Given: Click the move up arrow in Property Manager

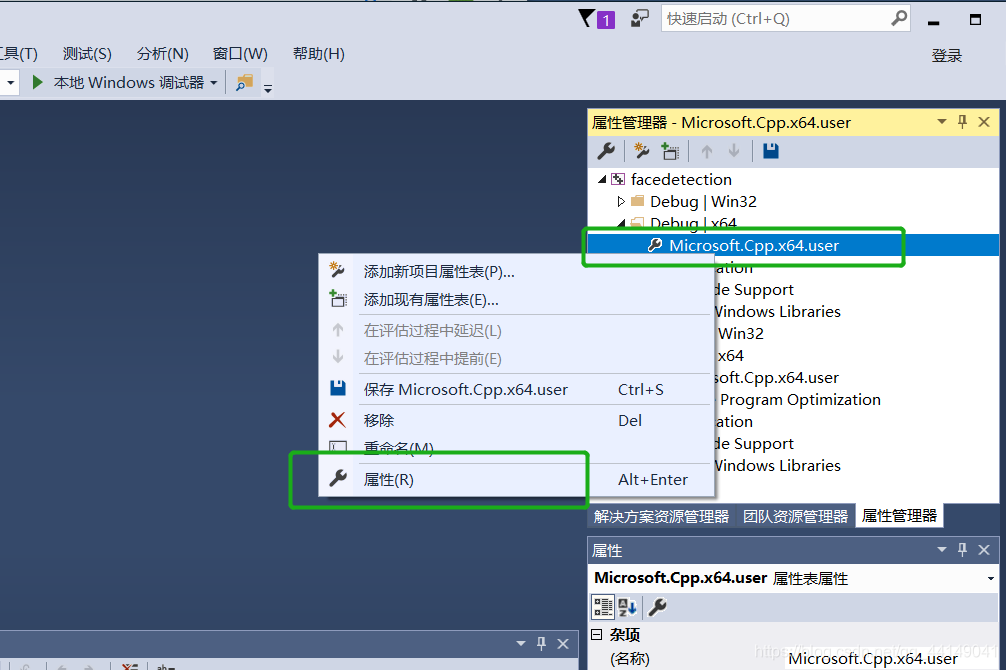Looking at the screenshot, I should [707, 151].
